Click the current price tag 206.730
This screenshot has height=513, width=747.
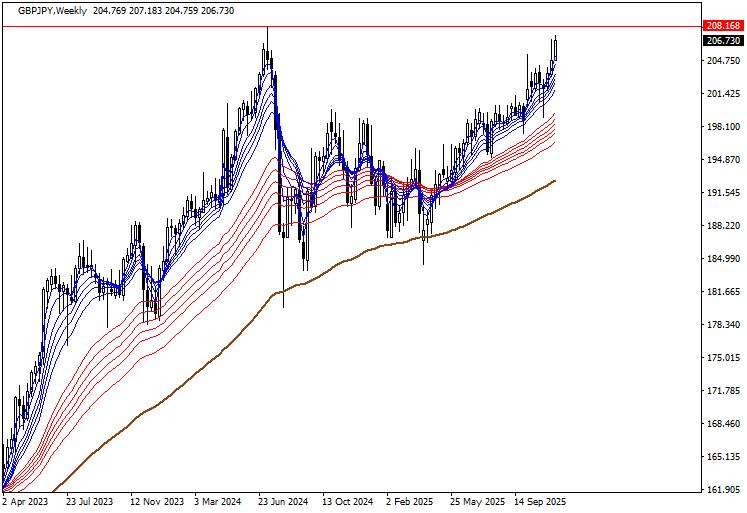click(722, 41)
